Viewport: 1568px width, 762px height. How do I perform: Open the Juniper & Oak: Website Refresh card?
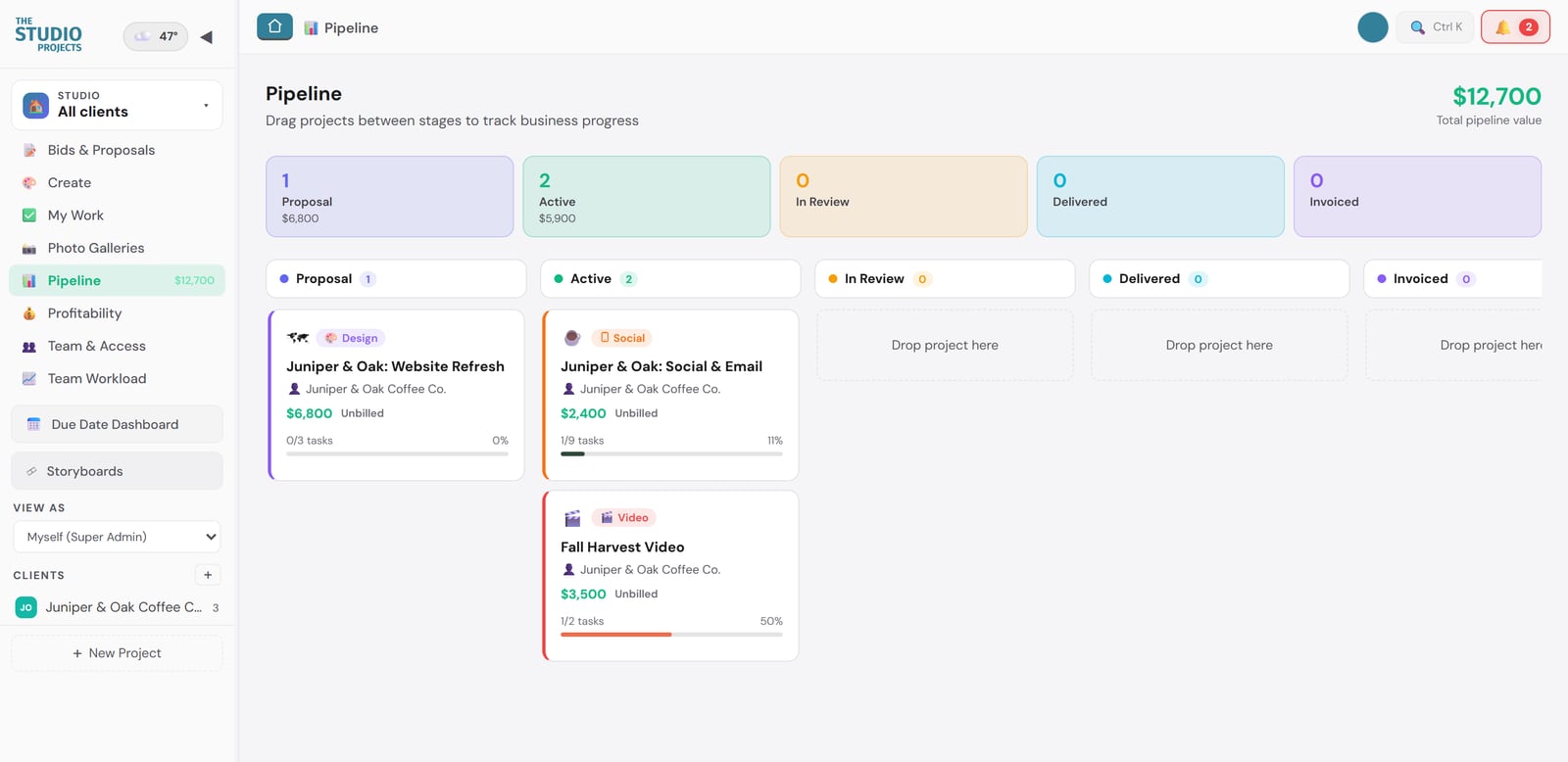click(x=396, y=395)
